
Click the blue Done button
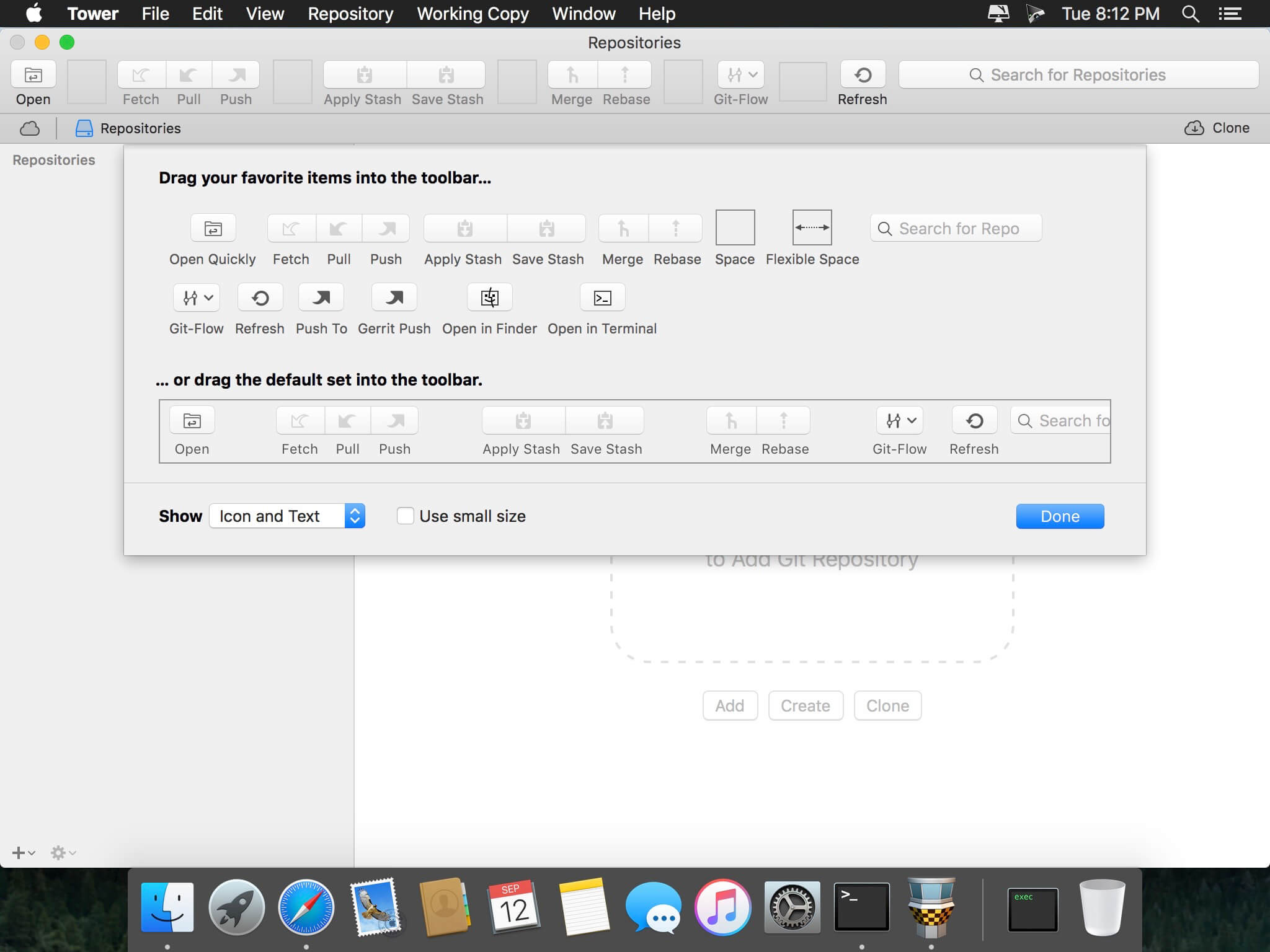[x=1060, y=516]
